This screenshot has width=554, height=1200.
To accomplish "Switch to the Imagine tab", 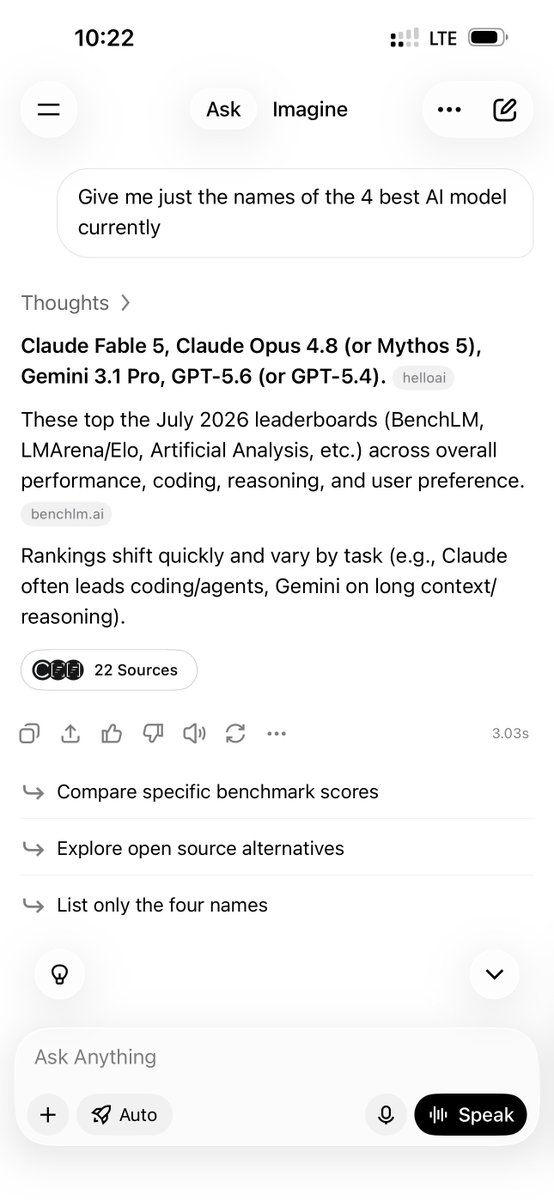I will pyautogui.click(x=310, y=110).
